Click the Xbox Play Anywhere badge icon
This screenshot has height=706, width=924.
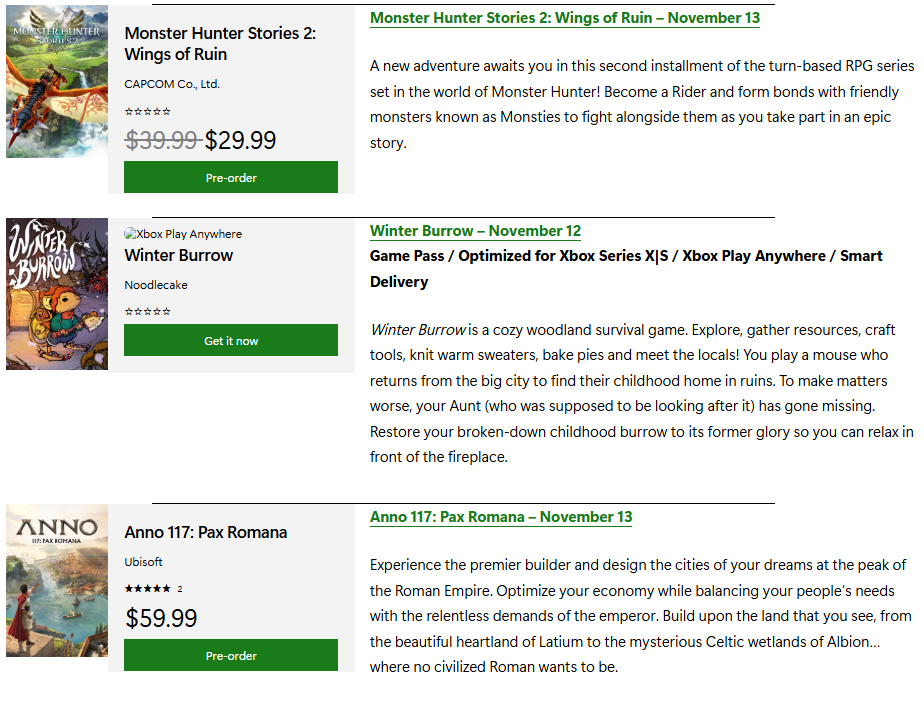coord(131,234)
